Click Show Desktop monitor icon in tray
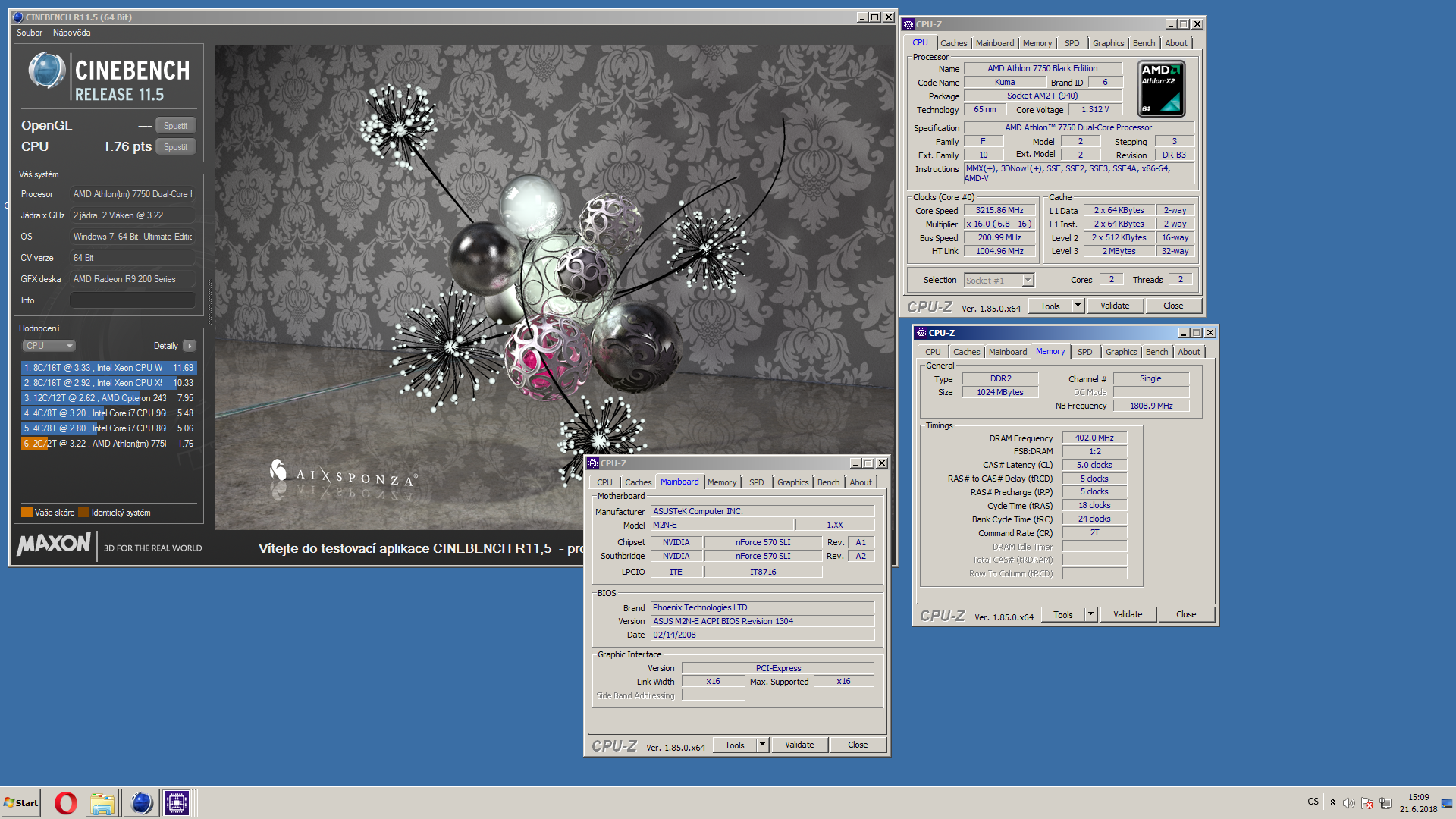 (1447, 803)
